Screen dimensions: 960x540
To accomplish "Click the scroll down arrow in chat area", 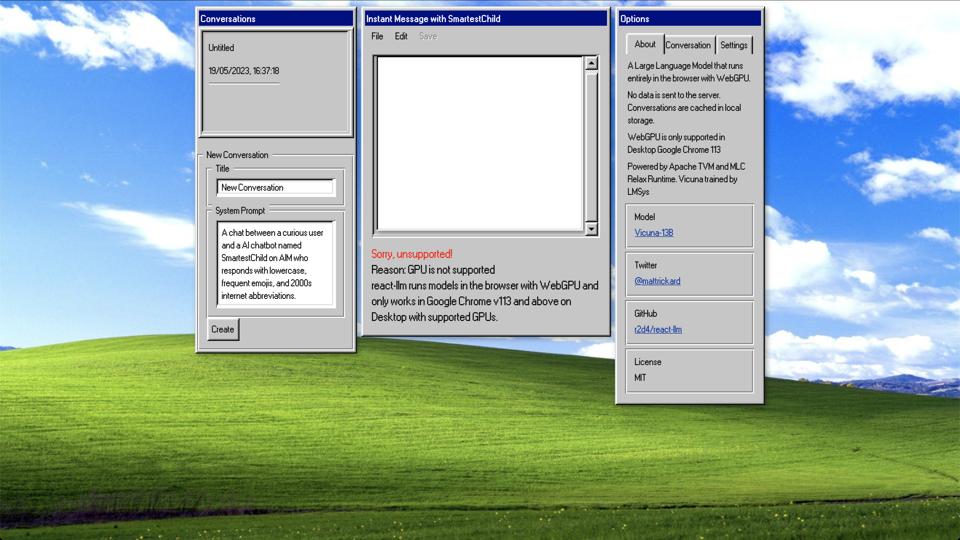I will click(x=591, y=229).
